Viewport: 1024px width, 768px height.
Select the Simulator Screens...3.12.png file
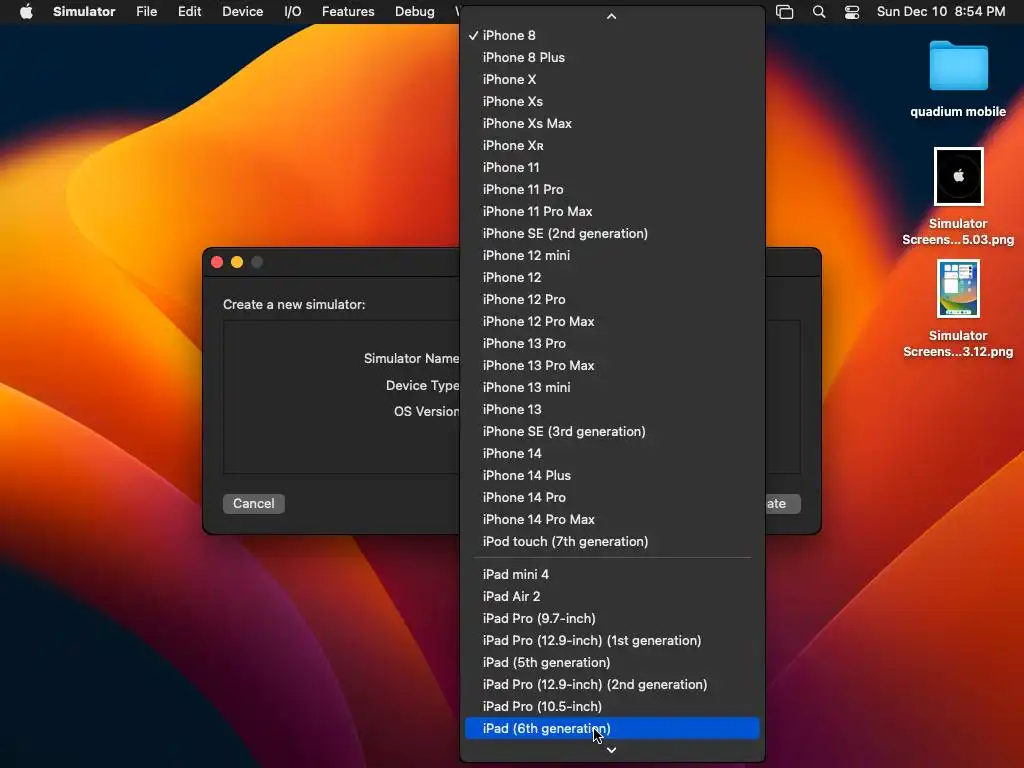958,308
